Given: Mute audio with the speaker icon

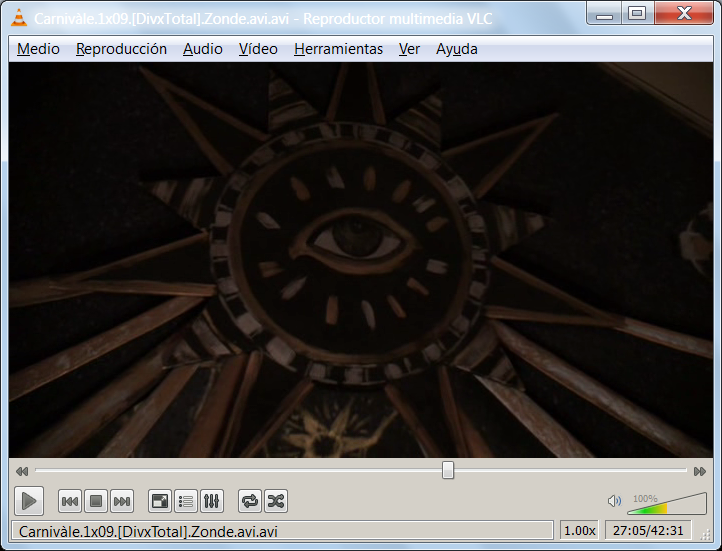Looking at the screenshot, I should (x=614, y=501).
